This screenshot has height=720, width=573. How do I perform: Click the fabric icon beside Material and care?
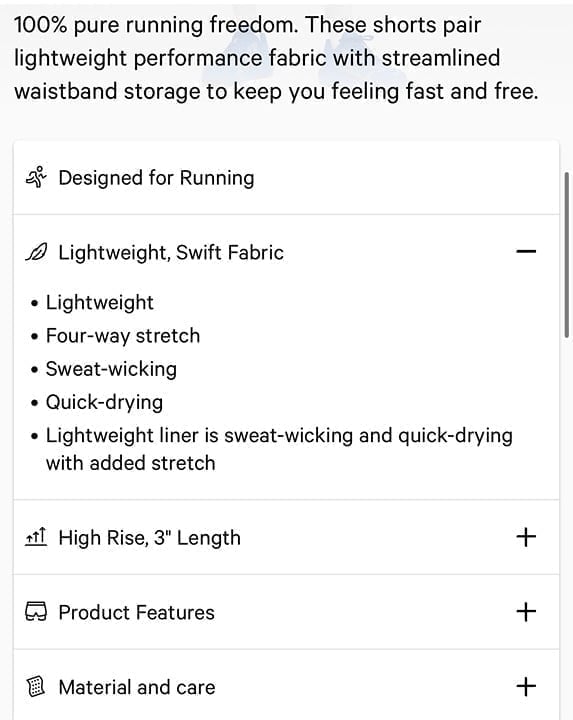[x=36, y=686]
